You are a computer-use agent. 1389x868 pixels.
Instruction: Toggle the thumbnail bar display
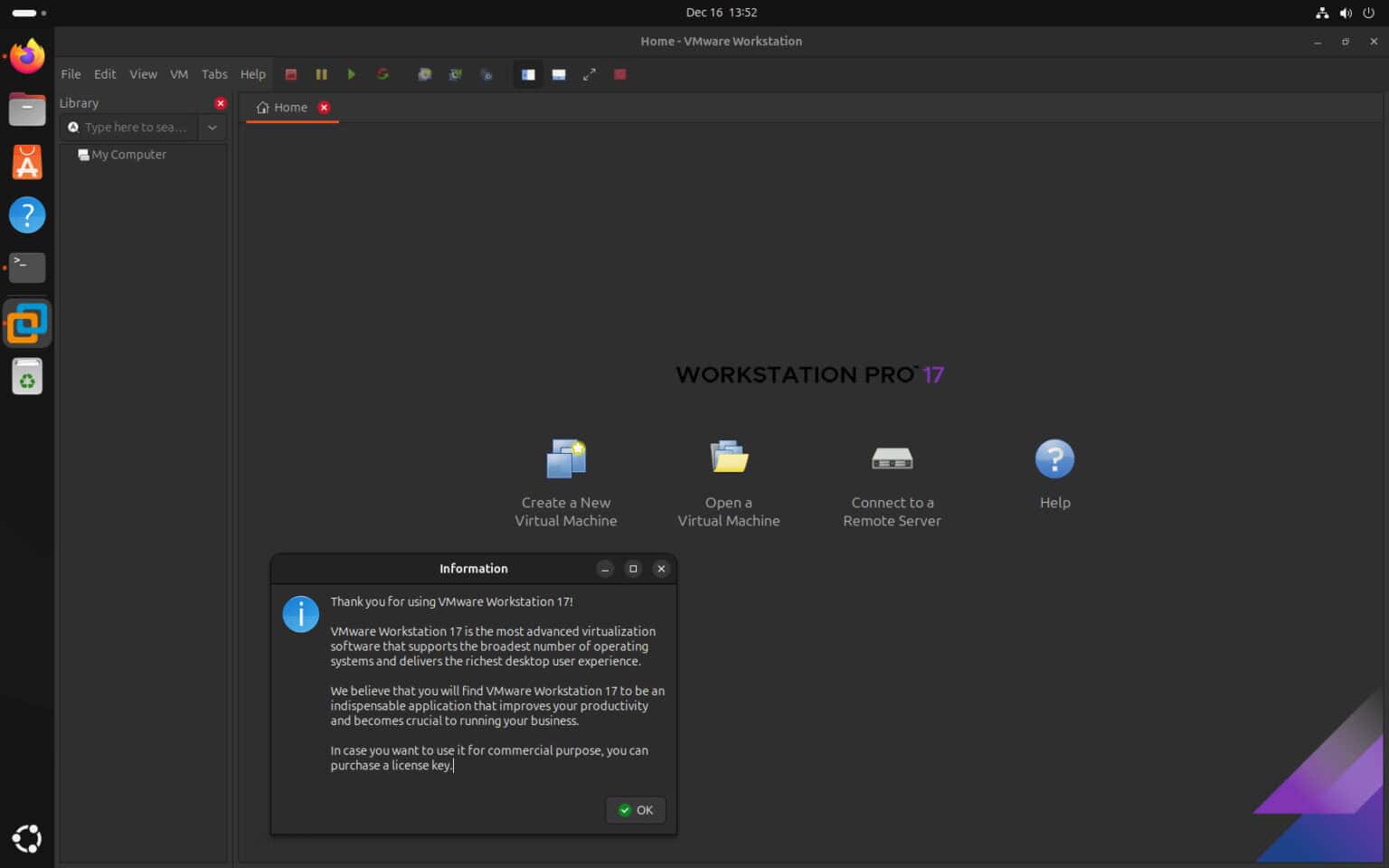[x=559, y=74]
